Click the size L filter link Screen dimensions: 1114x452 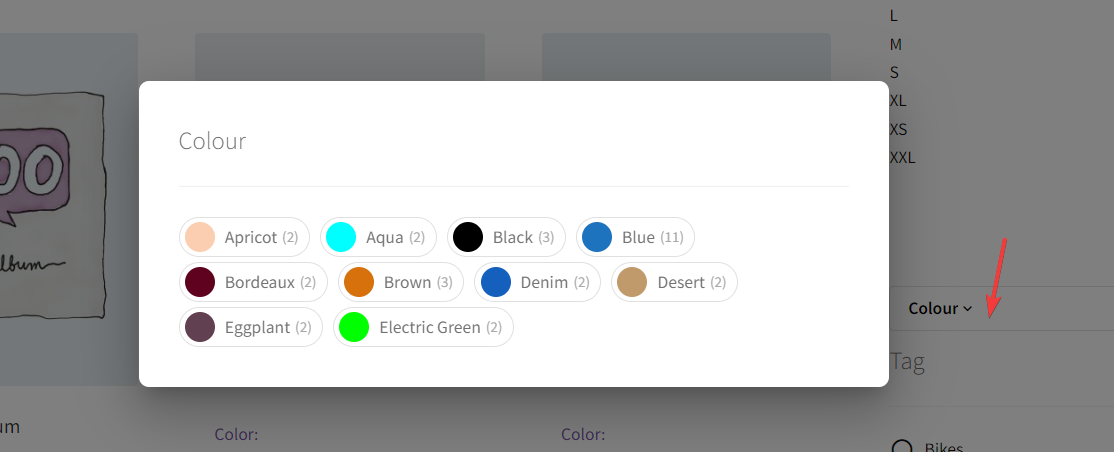pos(893,16)
